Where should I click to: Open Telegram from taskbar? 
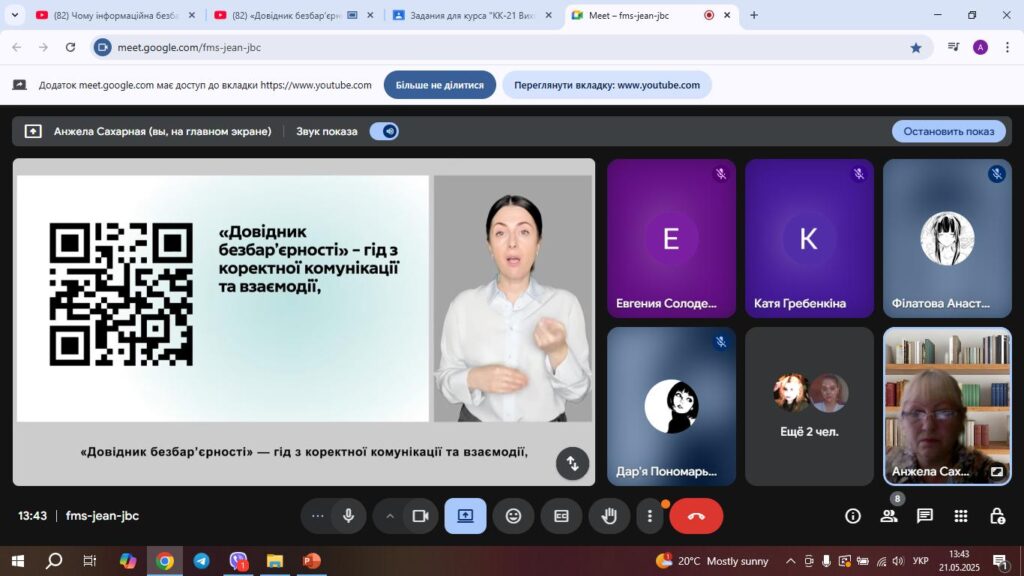pos(201,561)
